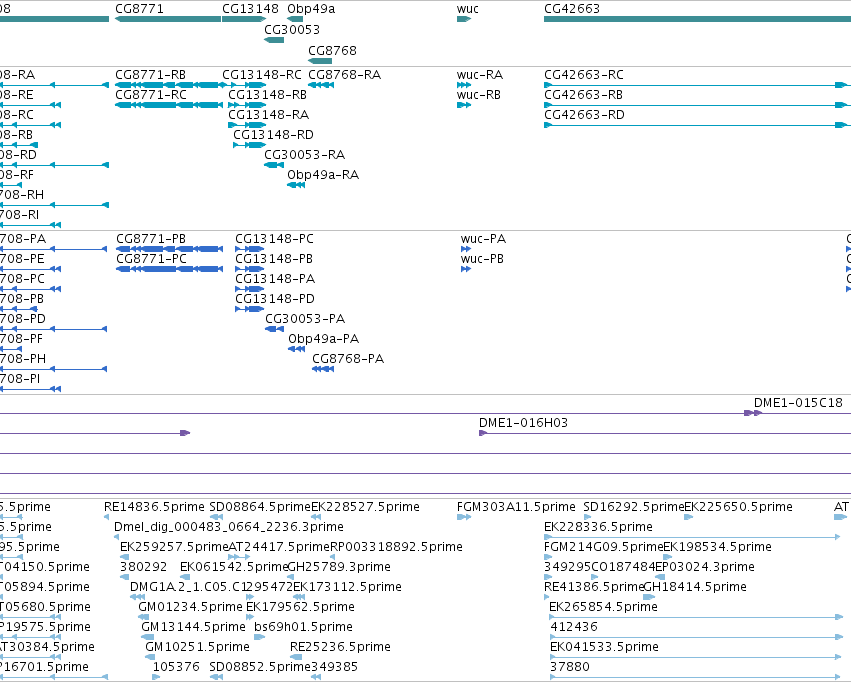Click the CG8768-RA transcript label
Image resolution: width=851 pixels, height=682 pixels.
[345, 74]
